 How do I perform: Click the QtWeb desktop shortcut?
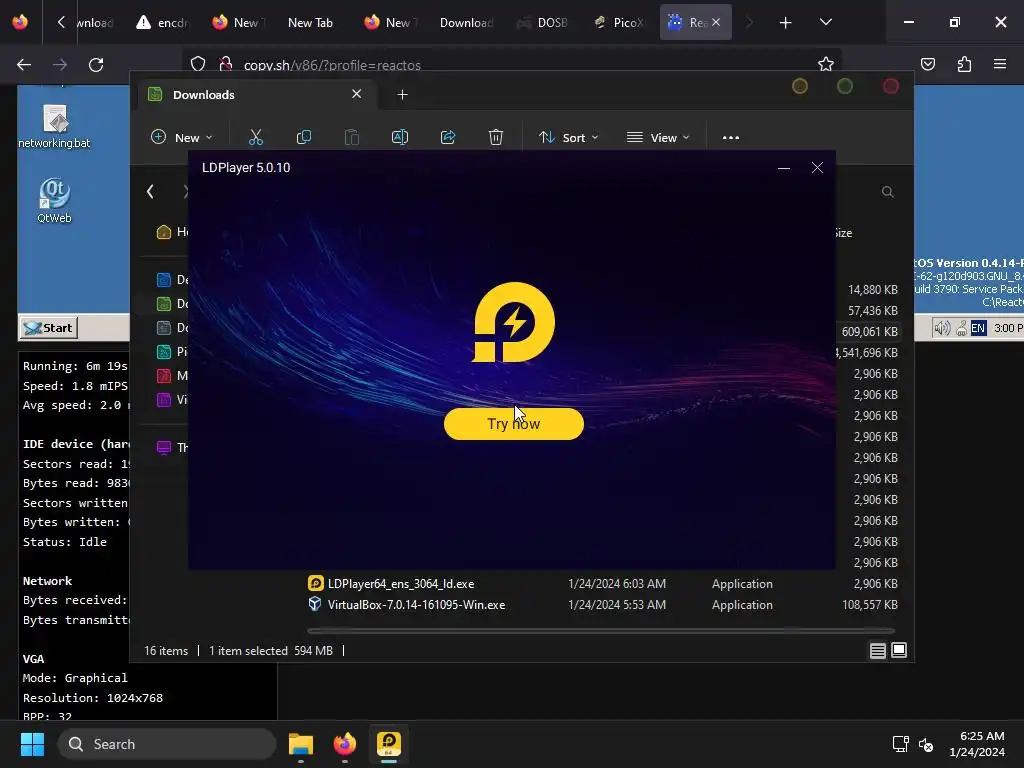tap(54, 201)
